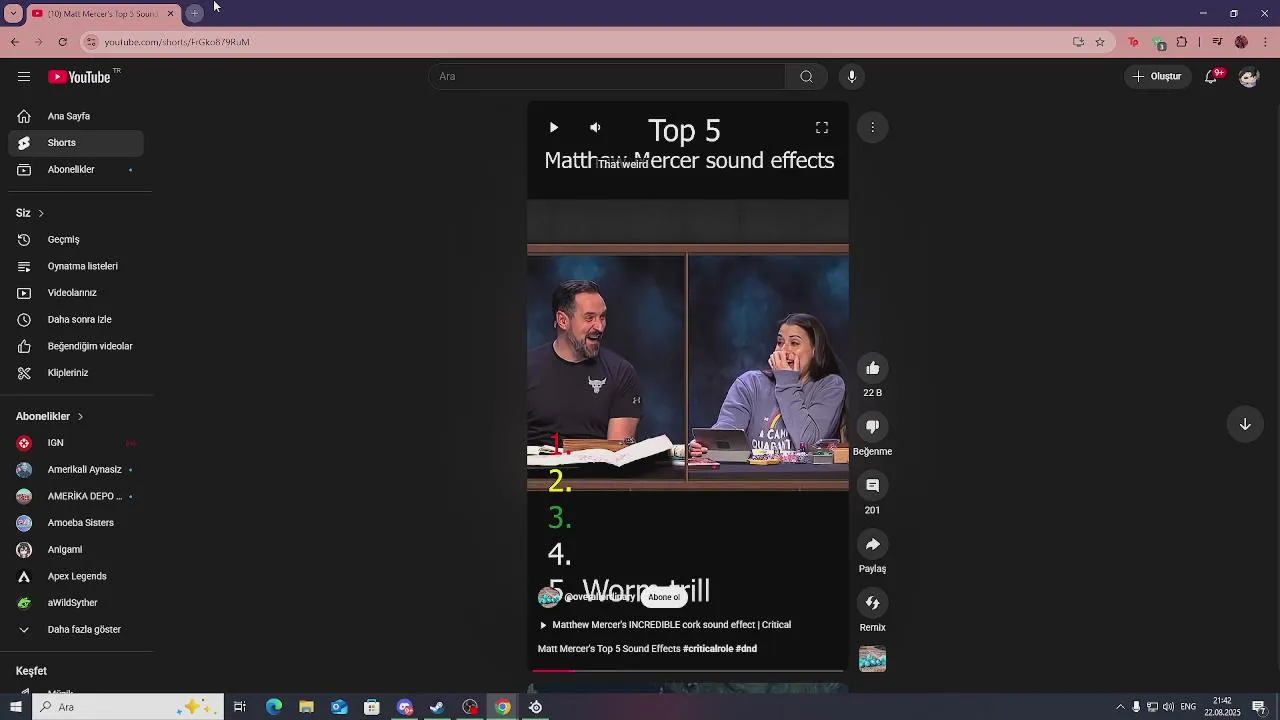1280x720 pixels.
Task: Open the media control icon in Chrome
Action: click(1217, 42)
